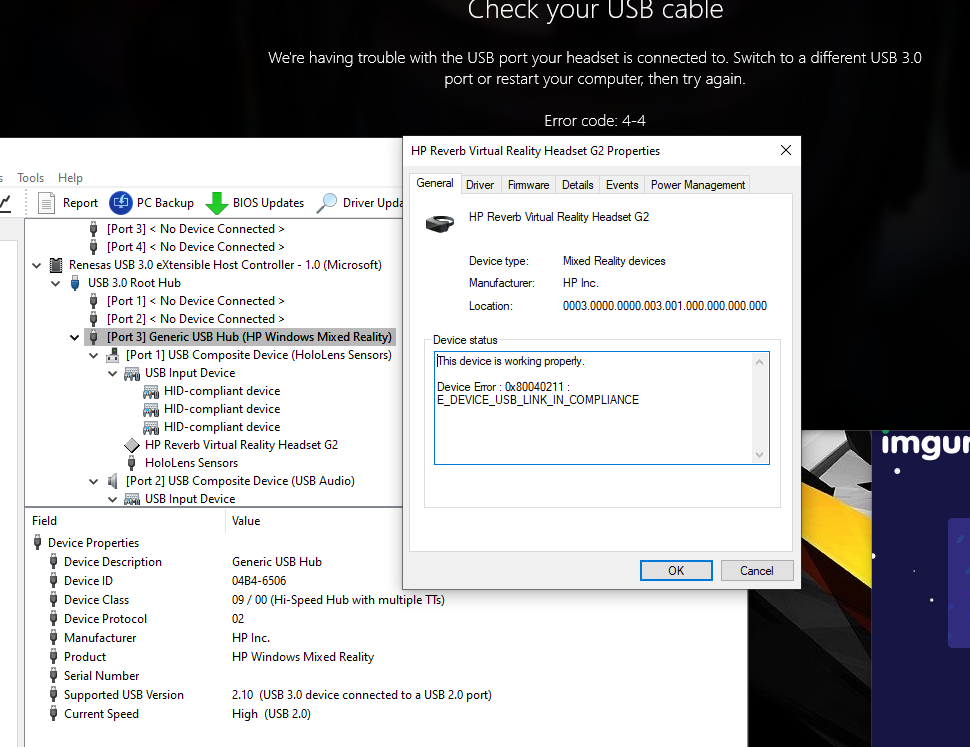Select HP Reverb Virtual Reality Headset G2 tree item

(x=241, y=445)
